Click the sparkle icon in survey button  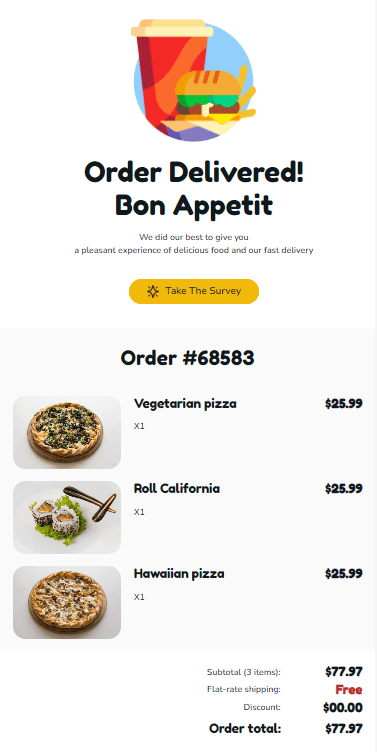[x=153, y=291]
